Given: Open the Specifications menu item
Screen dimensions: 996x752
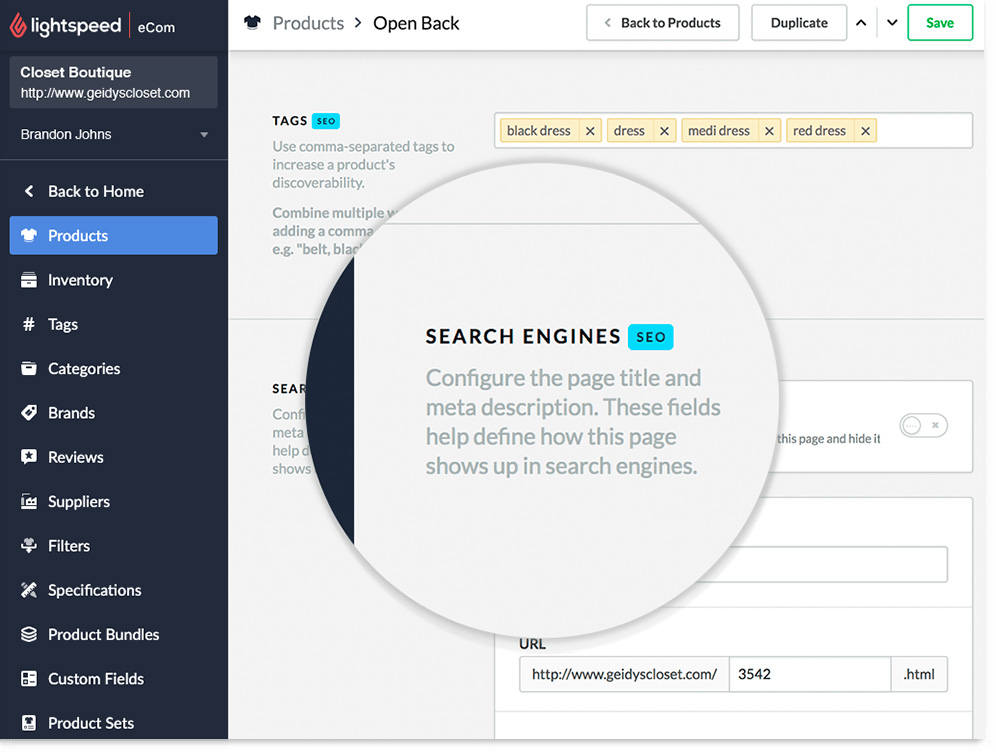Looking at the screenshot, I should click(x=114, y=590).
